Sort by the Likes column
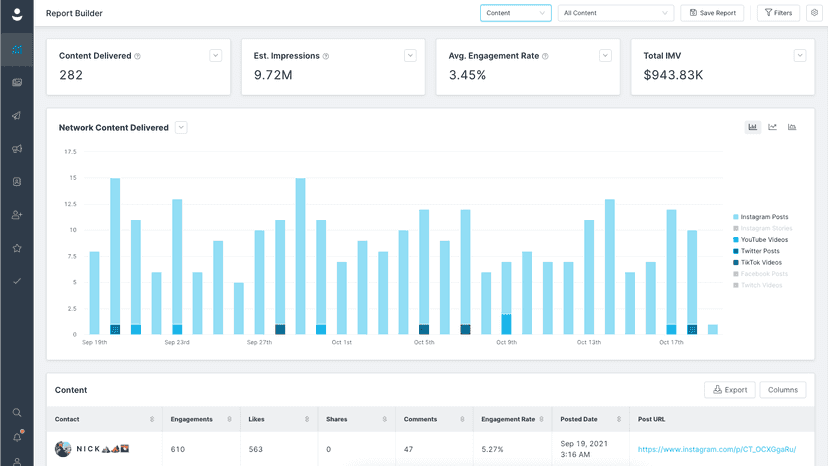 [x=307, y=419]
